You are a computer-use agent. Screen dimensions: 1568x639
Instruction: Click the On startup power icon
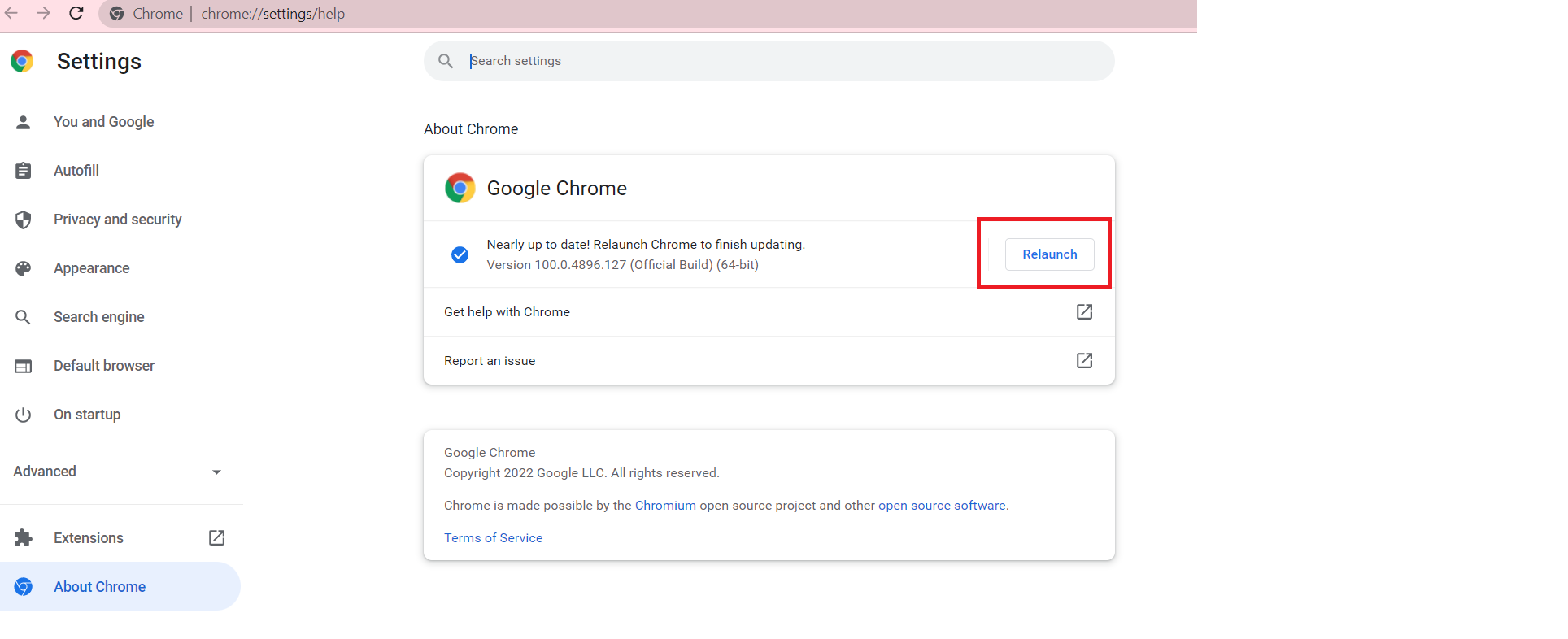pyautogui.click(x=24, y=415)
